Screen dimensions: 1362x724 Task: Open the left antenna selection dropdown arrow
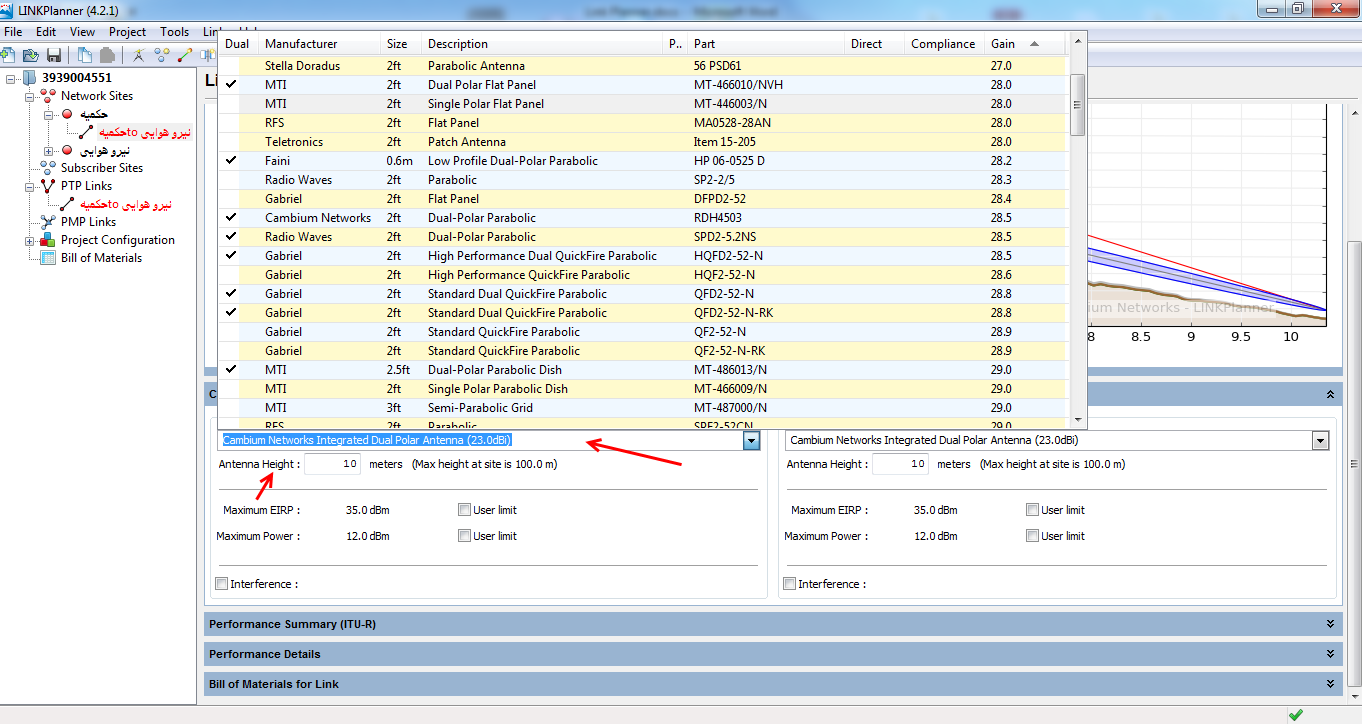pyautogui.click(x=752, y=441)
